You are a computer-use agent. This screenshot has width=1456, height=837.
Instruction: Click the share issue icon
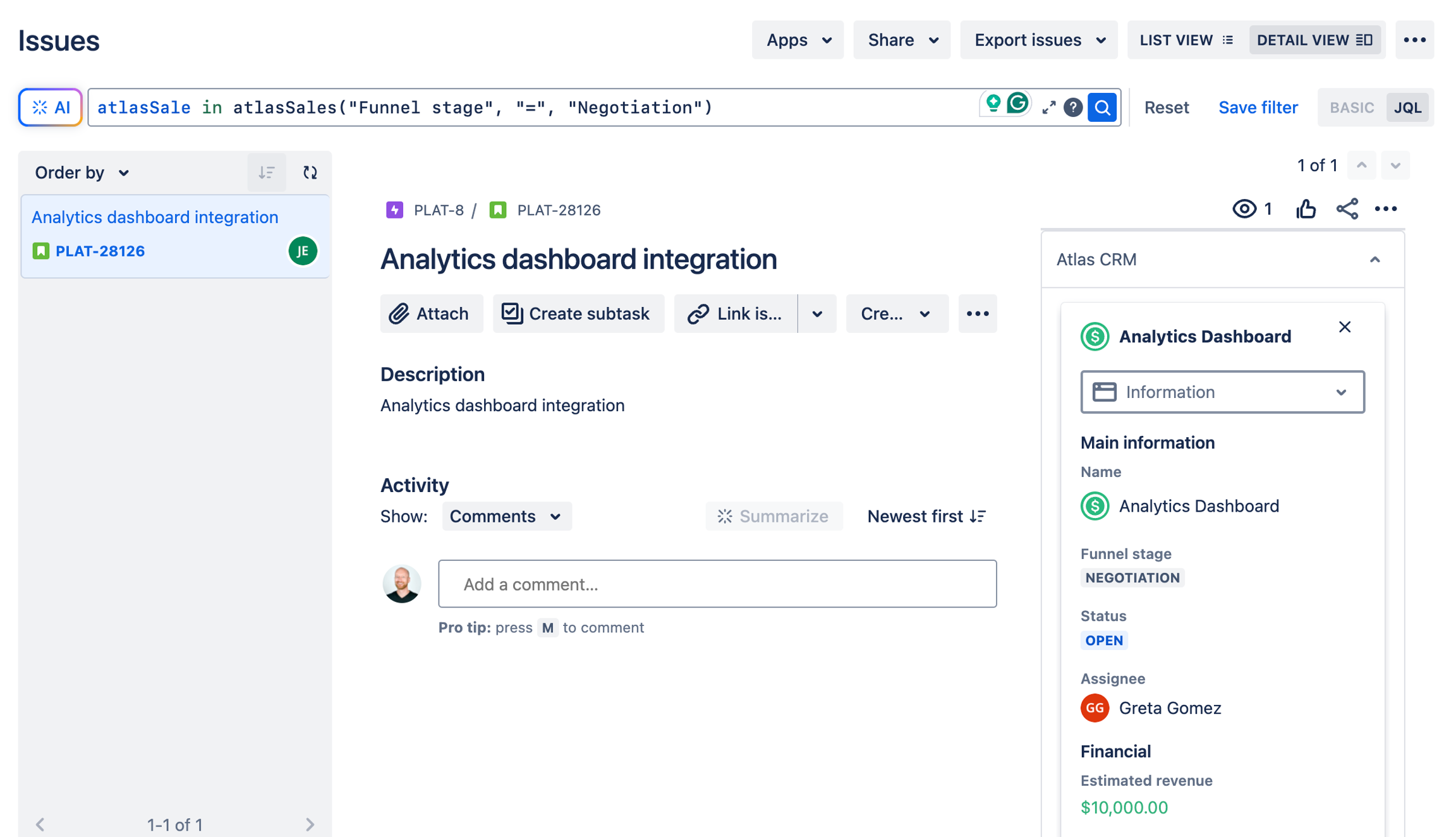point(1347,209)
